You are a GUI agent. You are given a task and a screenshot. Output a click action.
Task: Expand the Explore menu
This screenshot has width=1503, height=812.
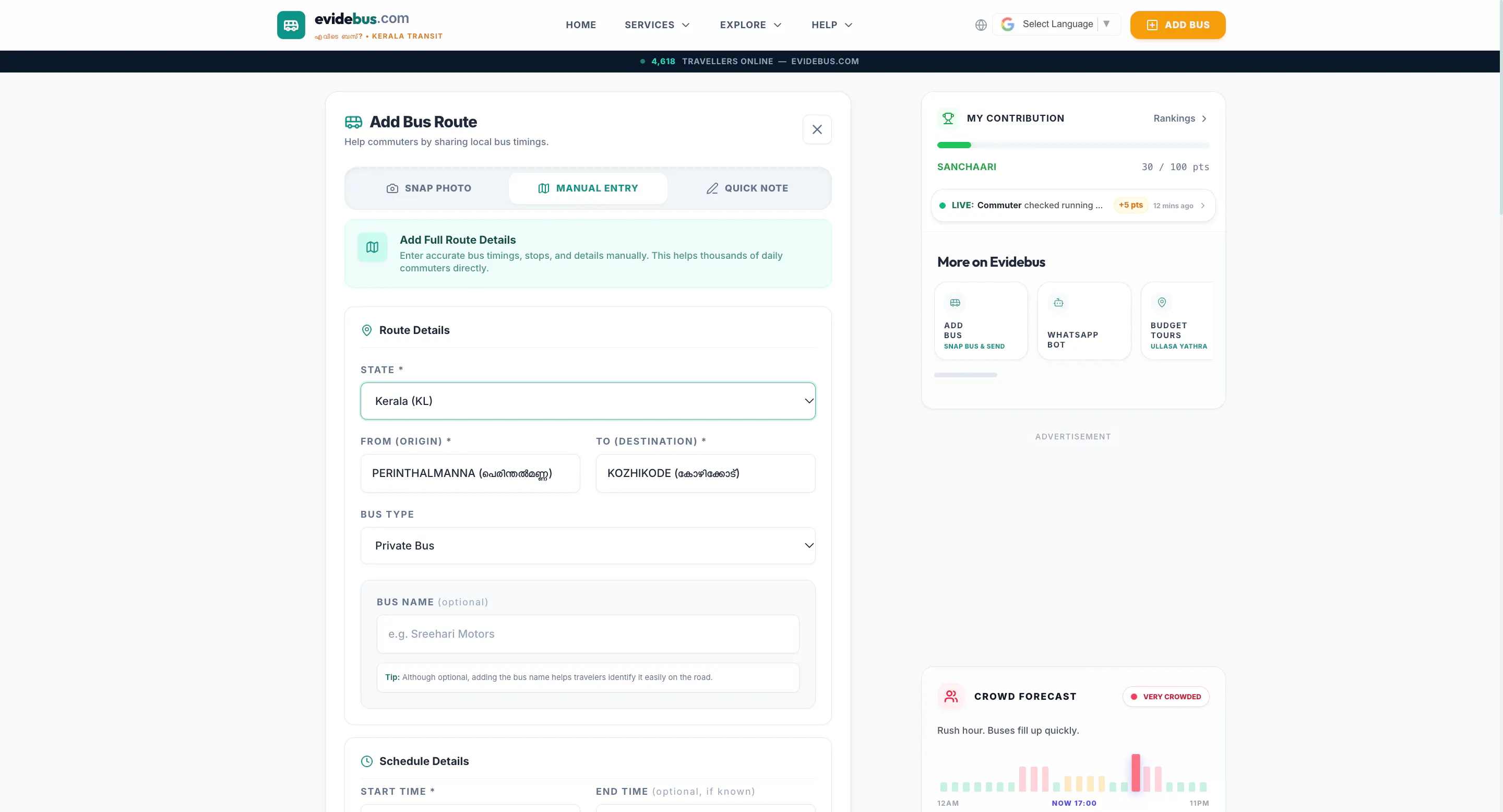click(x=750, y=25)
